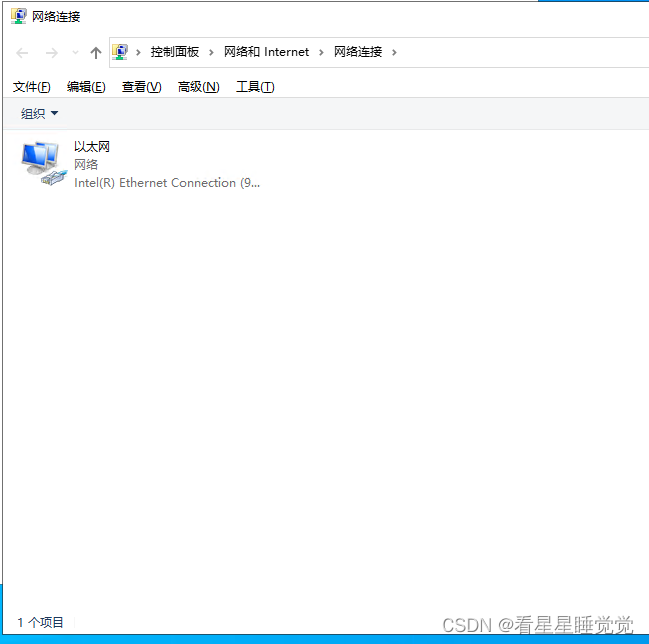Click the 网络连接 breadcrumb segment
Viewport: 649px width, 644px height.
[x=358, y=52]
